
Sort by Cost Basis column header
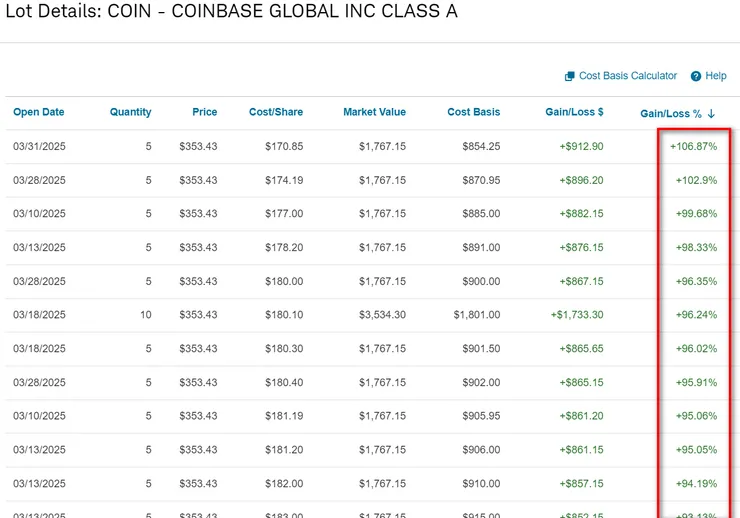tap(473, 112)
